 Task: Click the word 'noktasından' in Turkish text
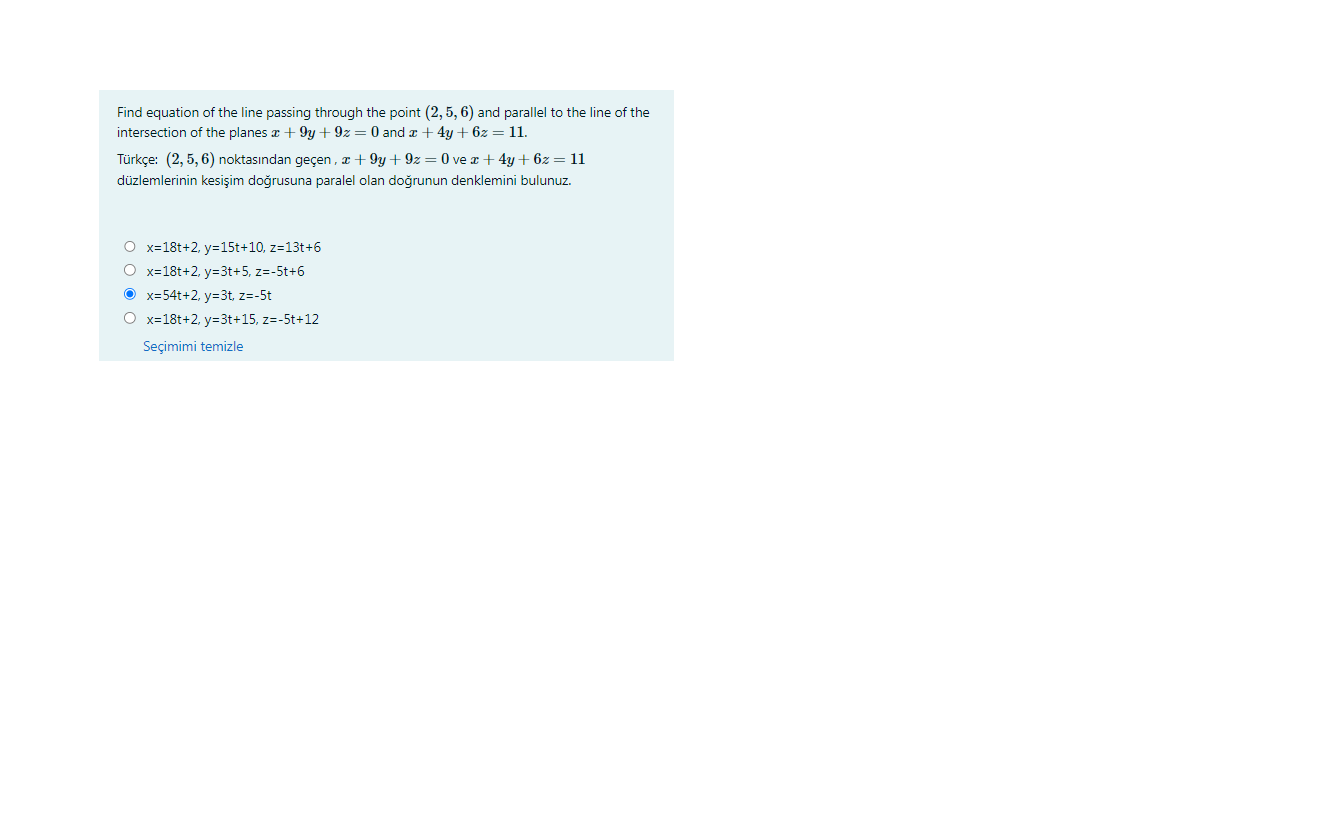pyautogui.click(x=255, y=160)
